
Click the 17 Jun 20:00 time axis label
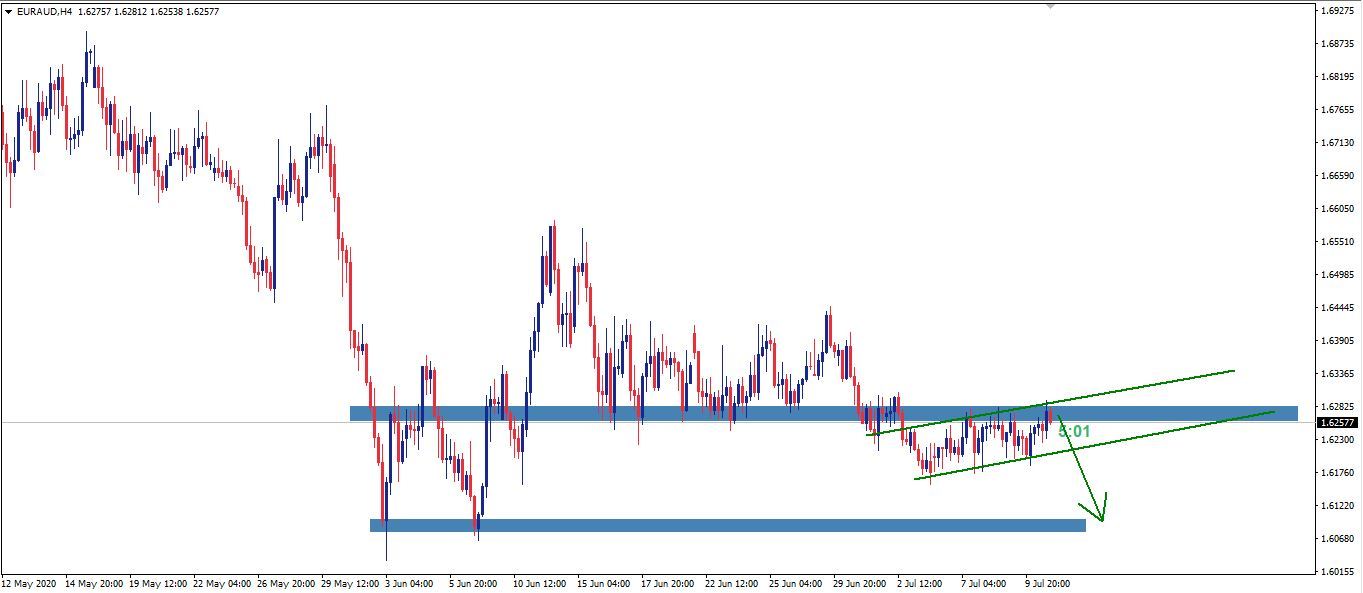pos(670,584)
